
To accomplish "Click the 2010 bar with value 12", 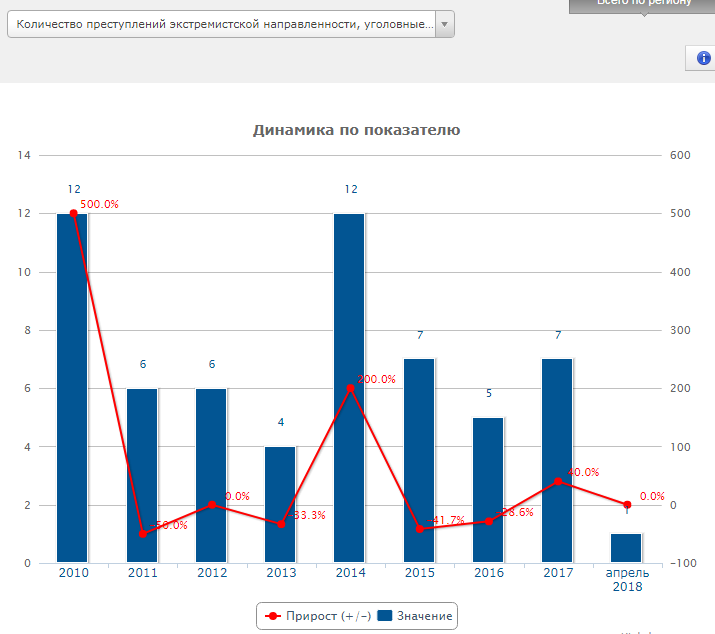I will click(x=72, y=400).
